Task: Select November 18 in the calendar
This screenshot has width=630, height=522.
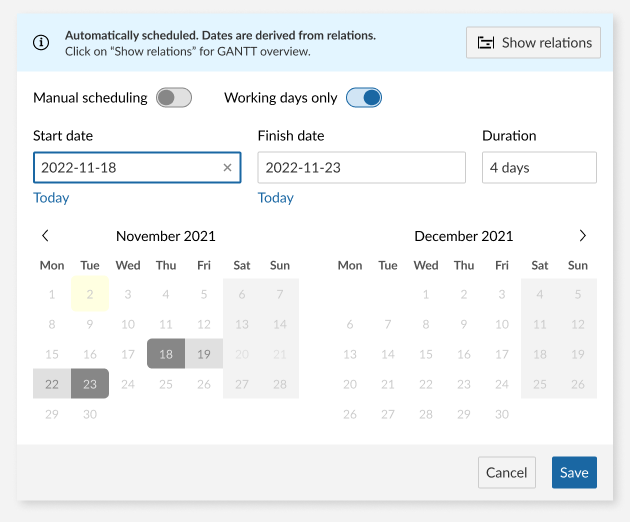Action: tap(166, 354)
